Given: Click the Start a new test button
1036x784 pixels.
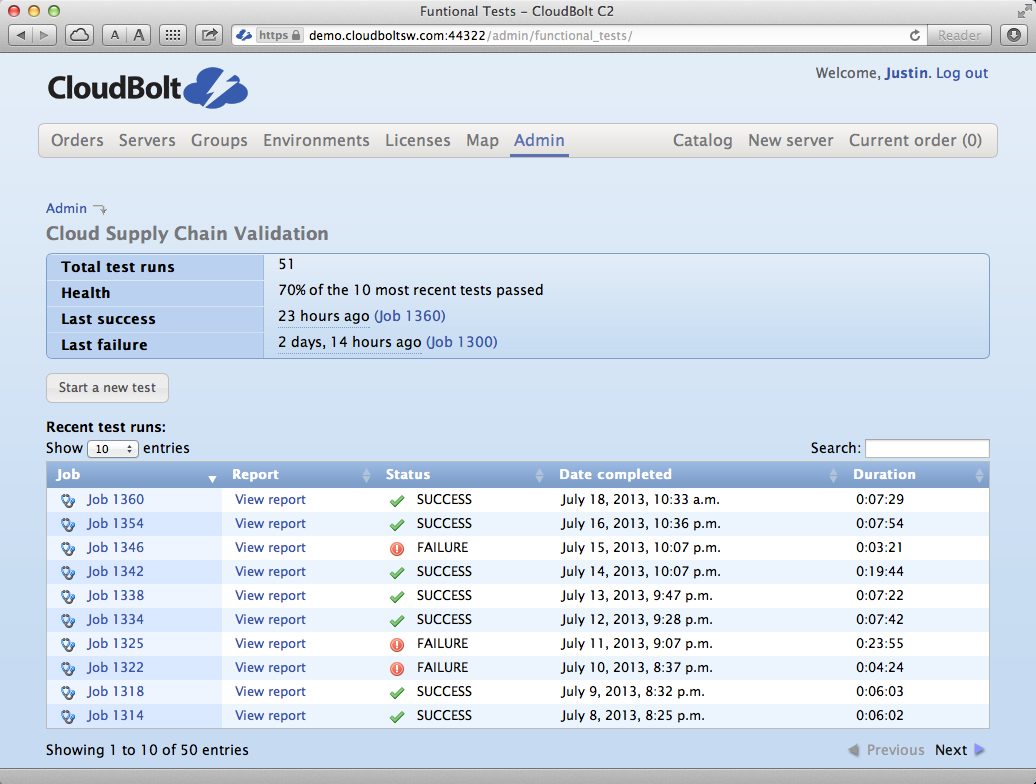Looking at the screenshot, I should tap(107, 388).
